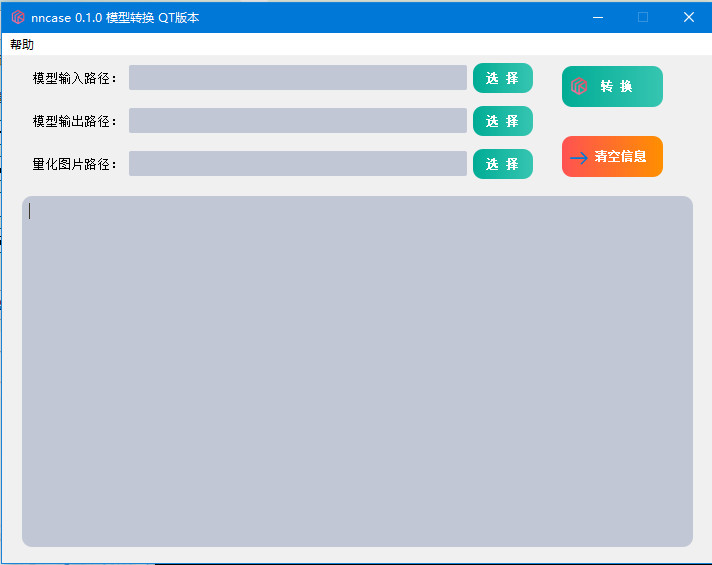Screen dimensions: 712x565
Task: Click inside the large log output area
Action: point(357,371)
